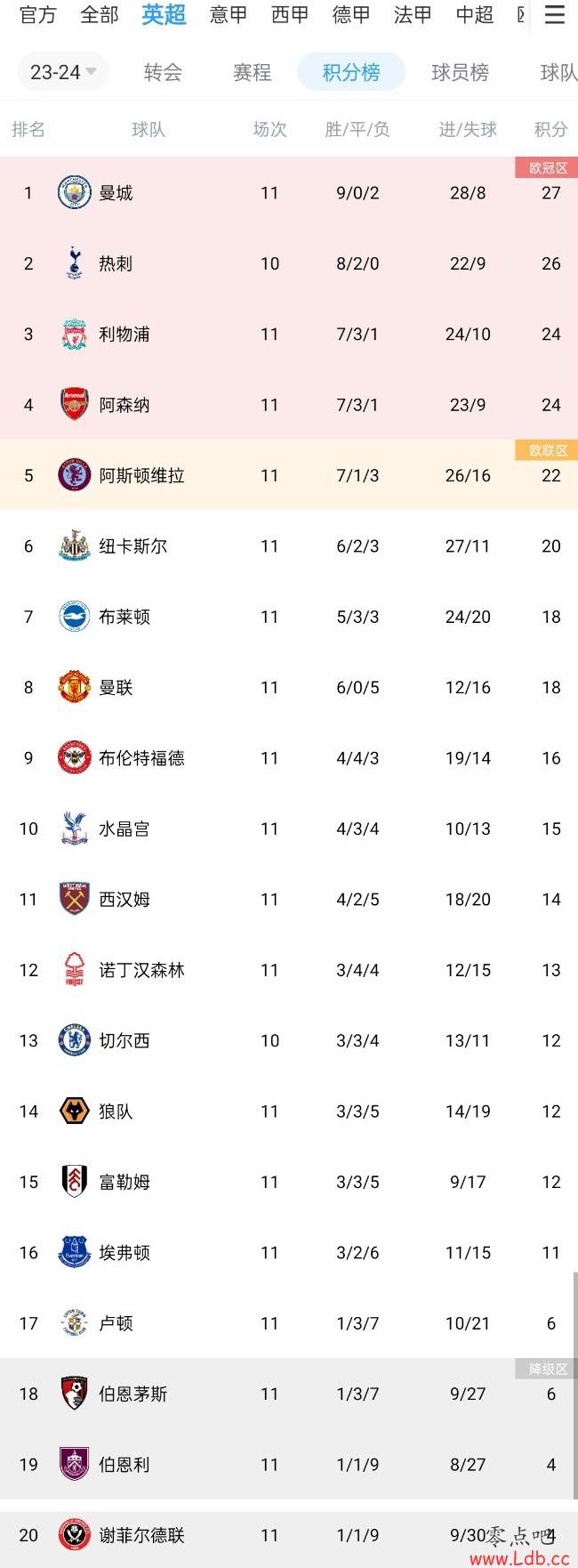The height and width of the screenshot is (1568, 578).
Task: Open 阿斯顿维拉 team name link
Action: click(141, 475)
